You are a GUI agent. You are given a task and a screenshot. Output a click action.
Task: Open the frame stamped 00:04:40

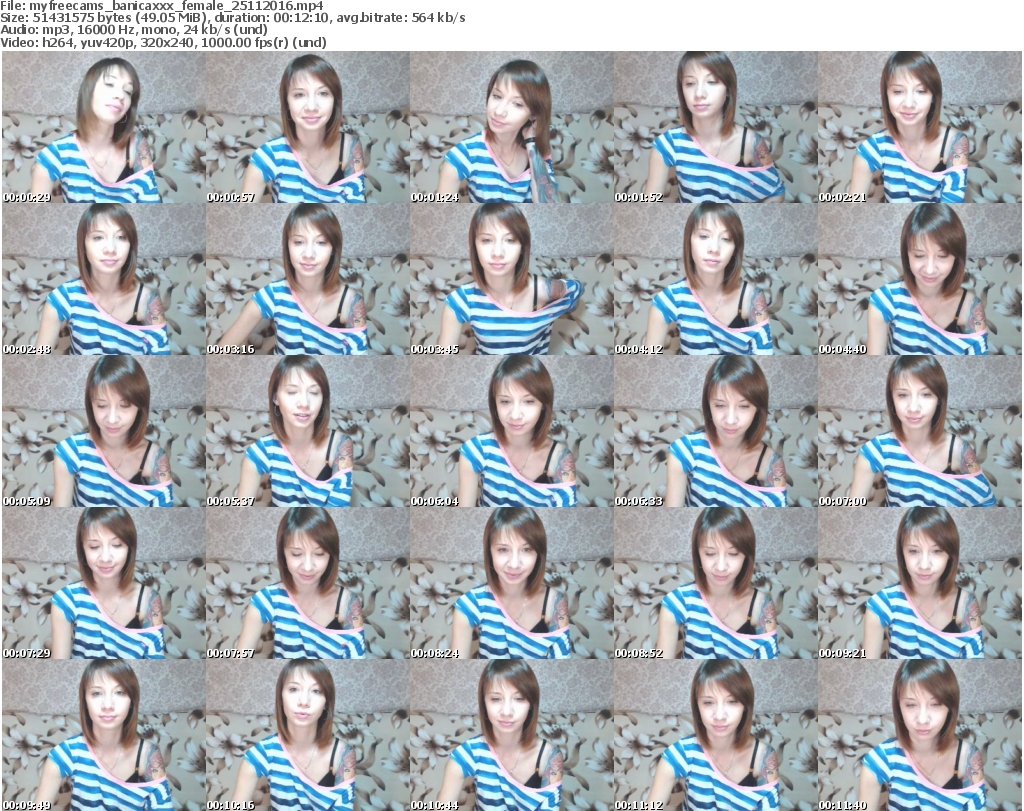pos(920,279)
